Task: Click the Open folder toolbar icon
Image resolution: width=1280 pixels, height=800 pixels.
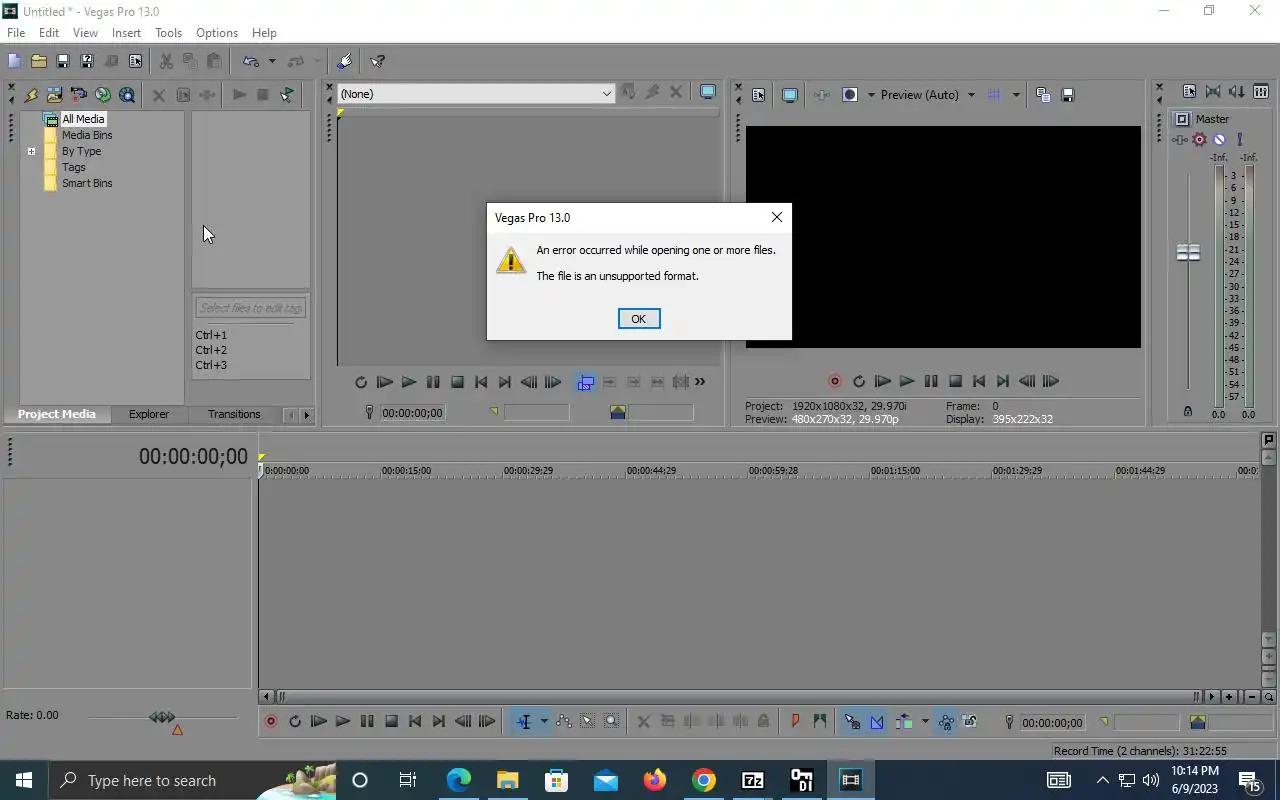Action: 38,61
